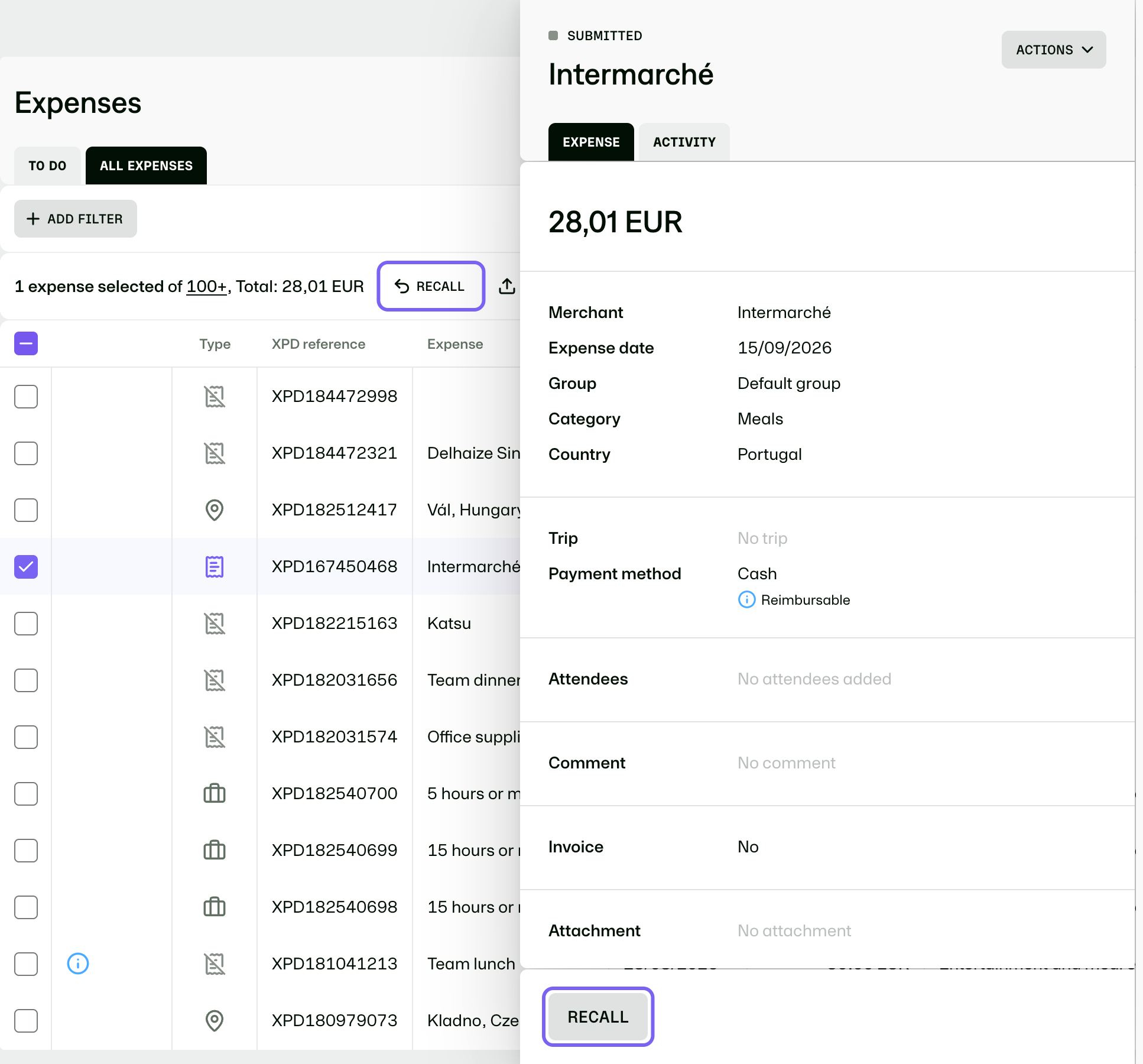Click the Expense column header
Image resolution: width=1143 pixels, height=1064 pixels.
pyautogui.click(x=455, y=344)
